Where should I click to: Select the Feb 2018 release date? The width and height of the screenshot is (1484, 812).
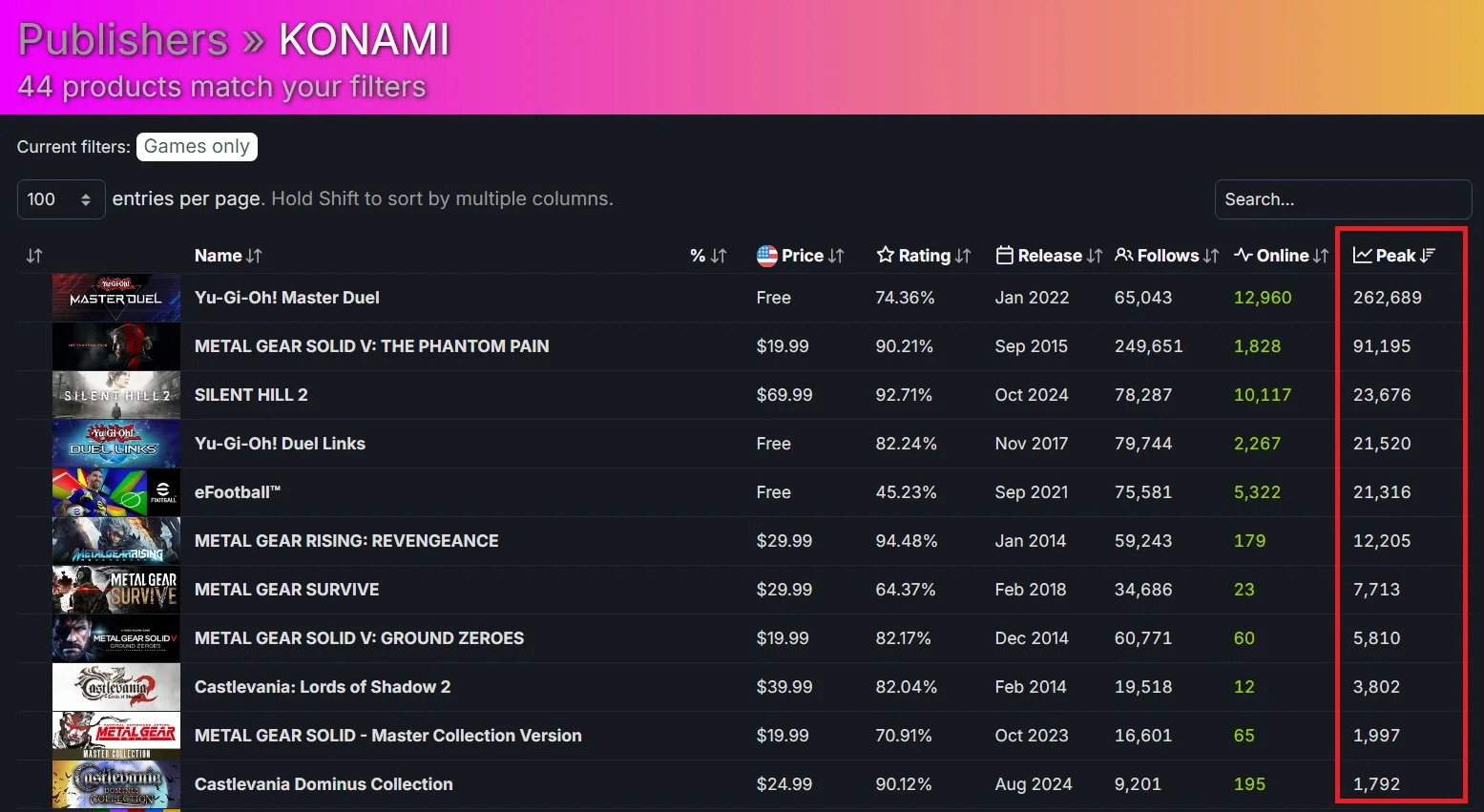click(x=1031, y=590)
